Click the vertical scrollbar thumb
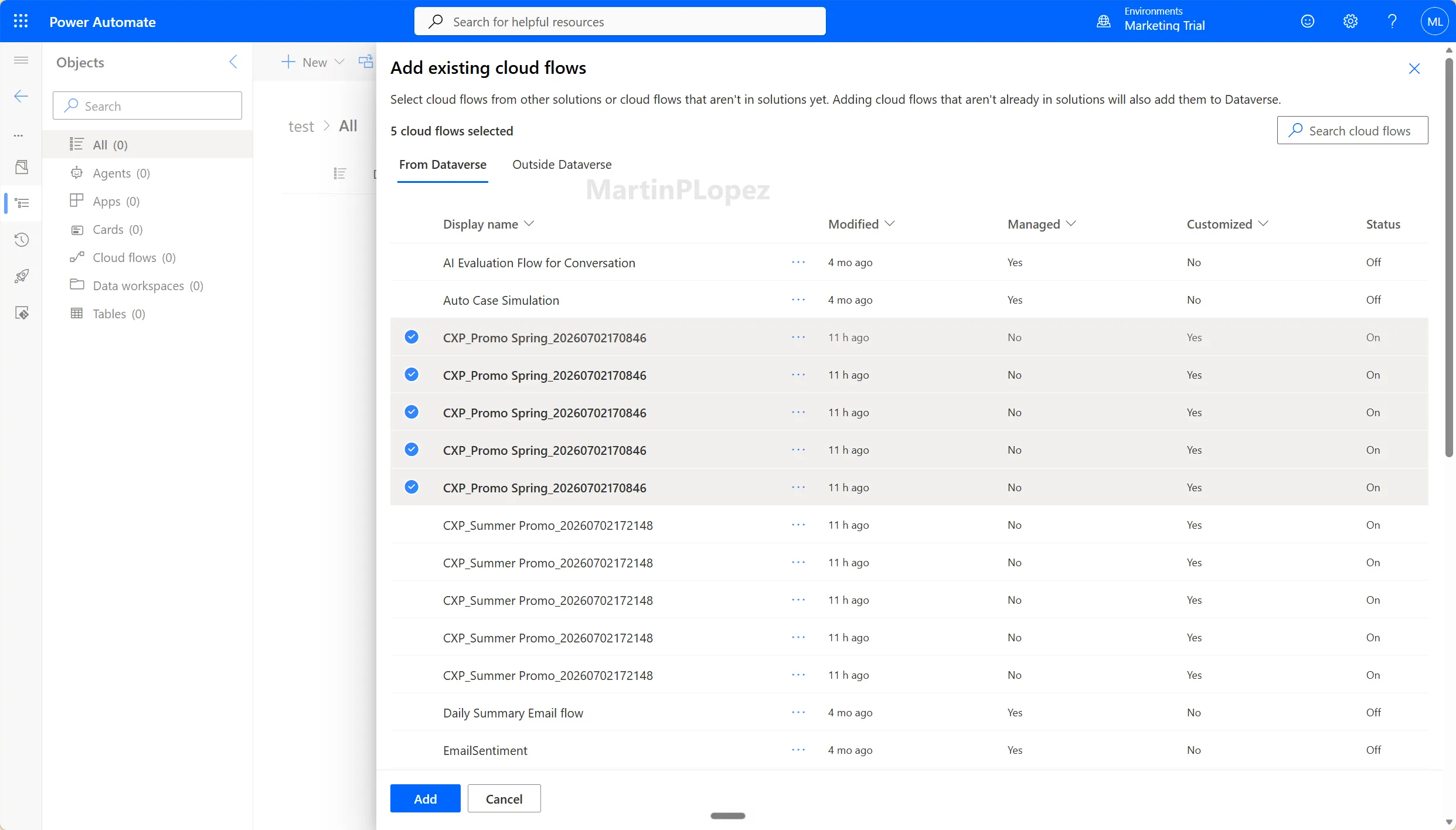The height and width of the screenshot is (830, 1456). (1449, 258)
